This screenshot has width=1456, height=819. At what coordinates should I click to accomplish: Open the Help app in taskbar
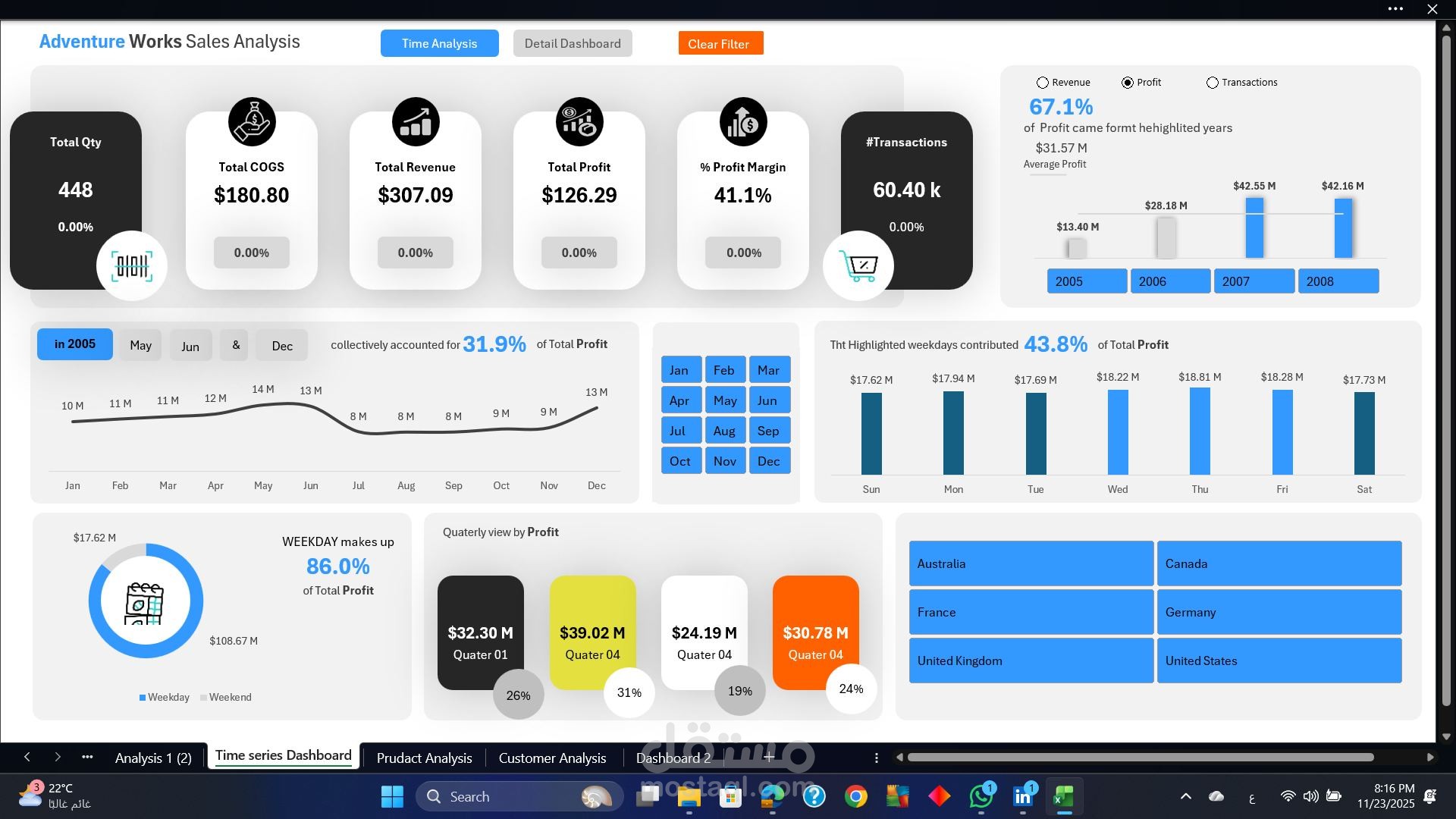pyautogui.click(x=814, y=797)
